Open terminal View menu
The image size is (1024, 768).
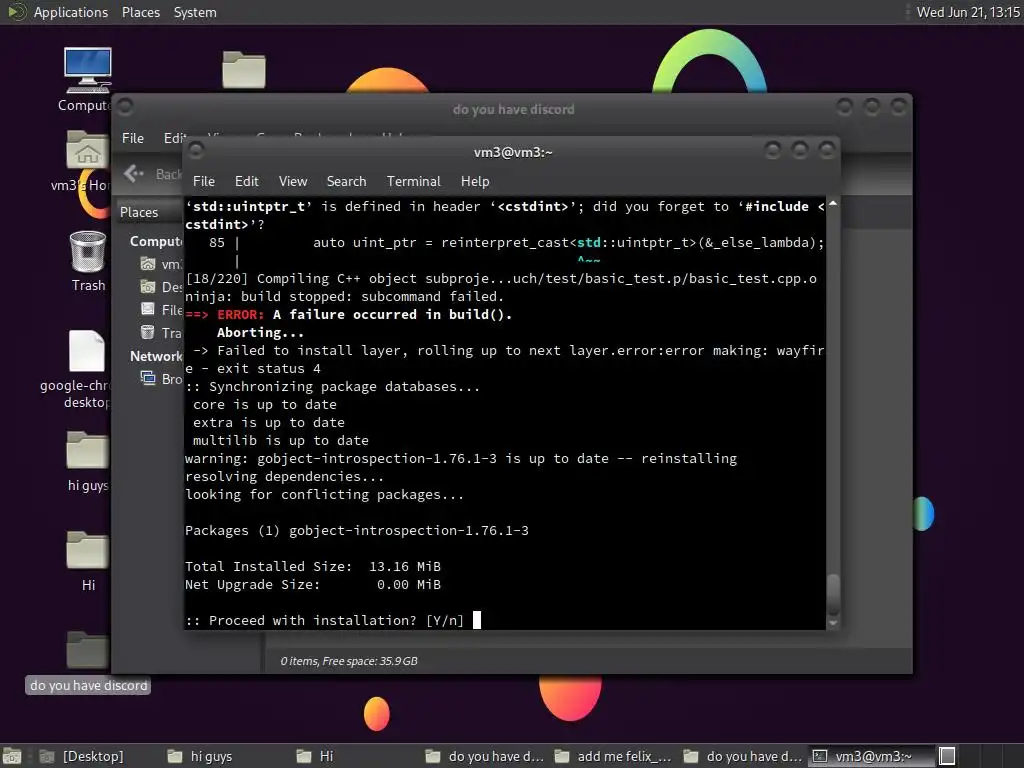pyautogui.click(x=293, y=182)
